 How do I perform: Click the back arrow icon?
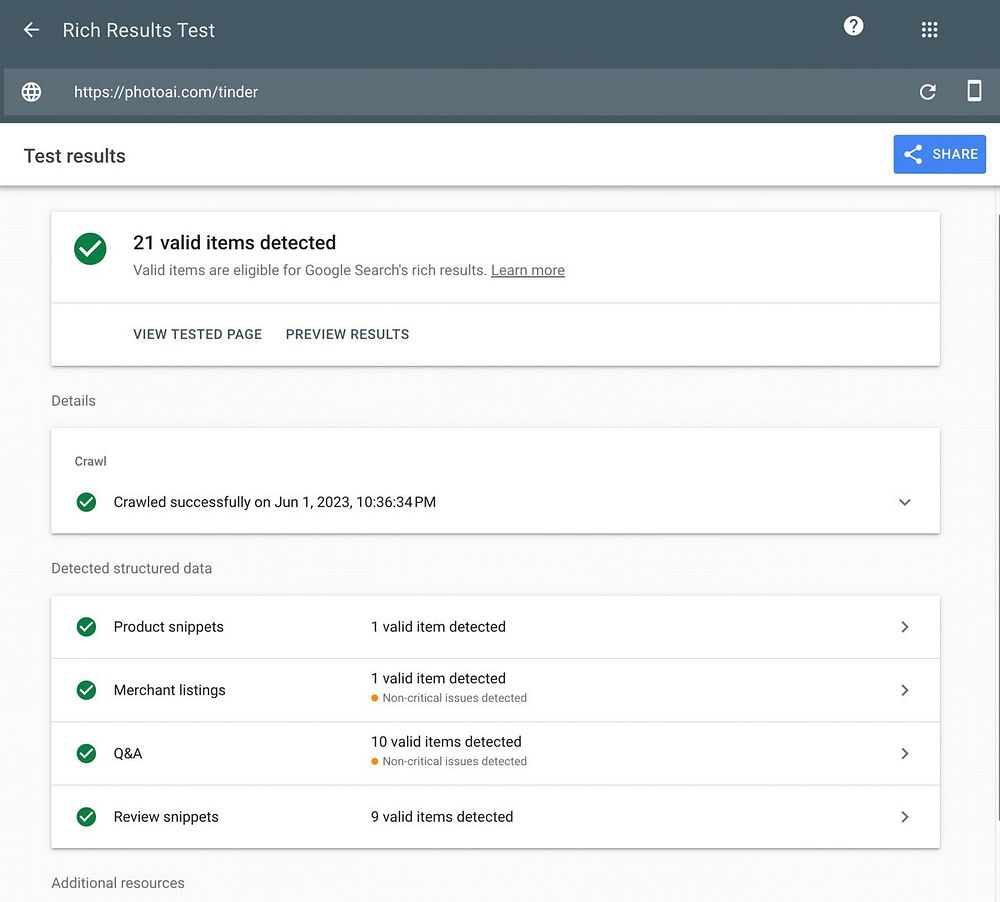31,30
